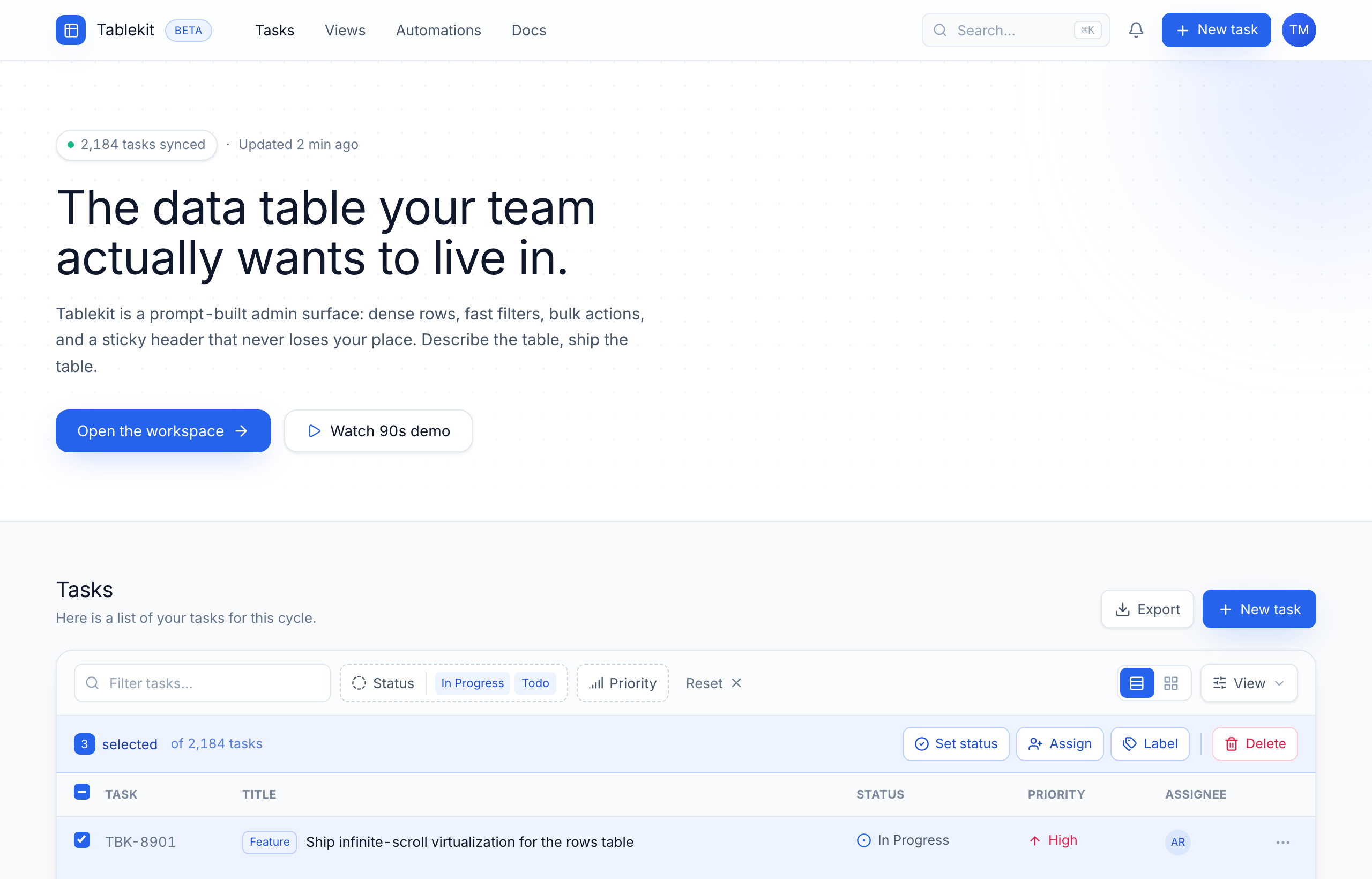
Task: Switch to grid layout view icon
Action: [x=1170, y=683]
